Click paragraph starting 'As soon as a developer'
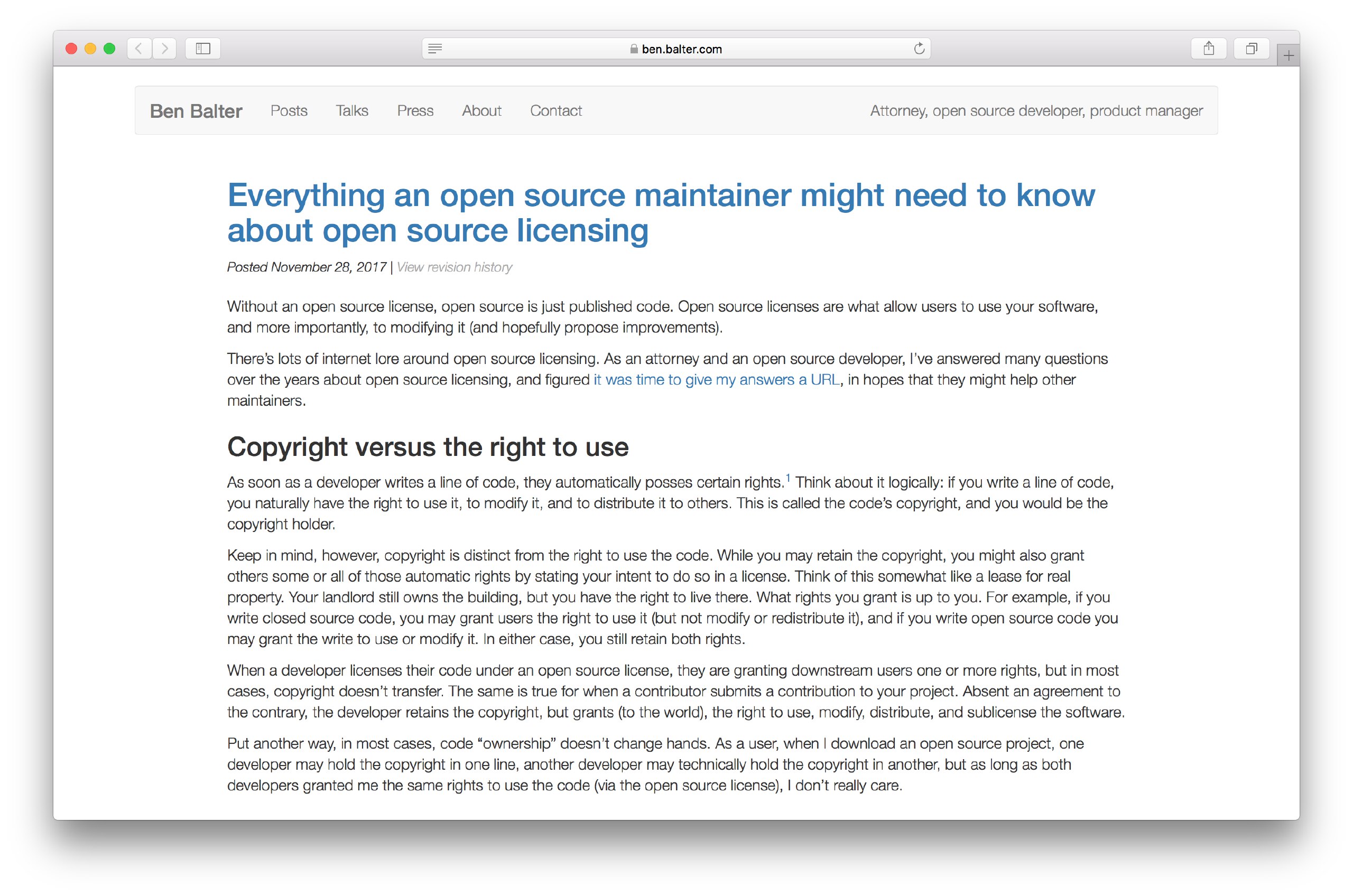The height and width of the screenshot is (896, 1353). [670, 503]
